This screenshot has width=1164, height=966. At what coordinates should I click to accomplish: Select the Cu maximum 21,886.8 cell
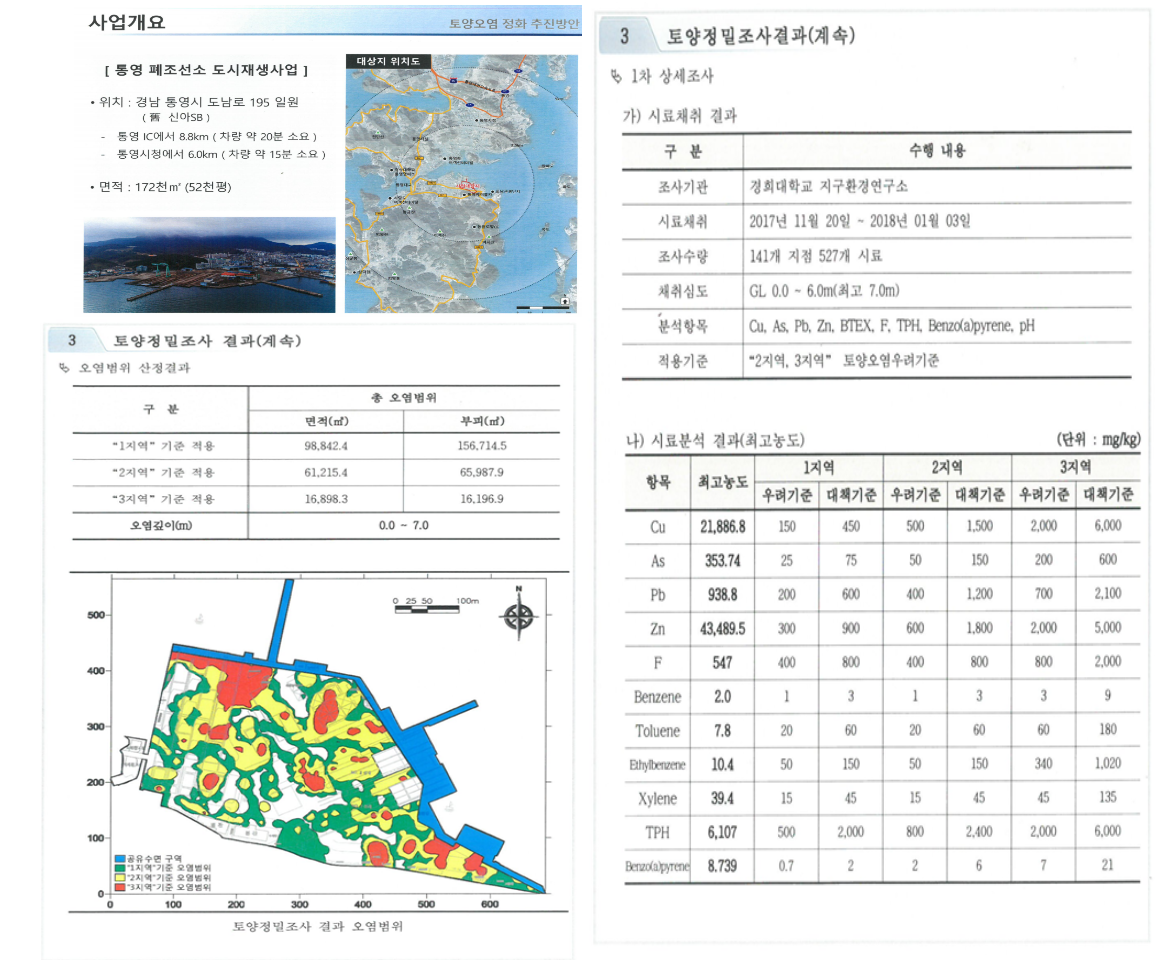723,527
